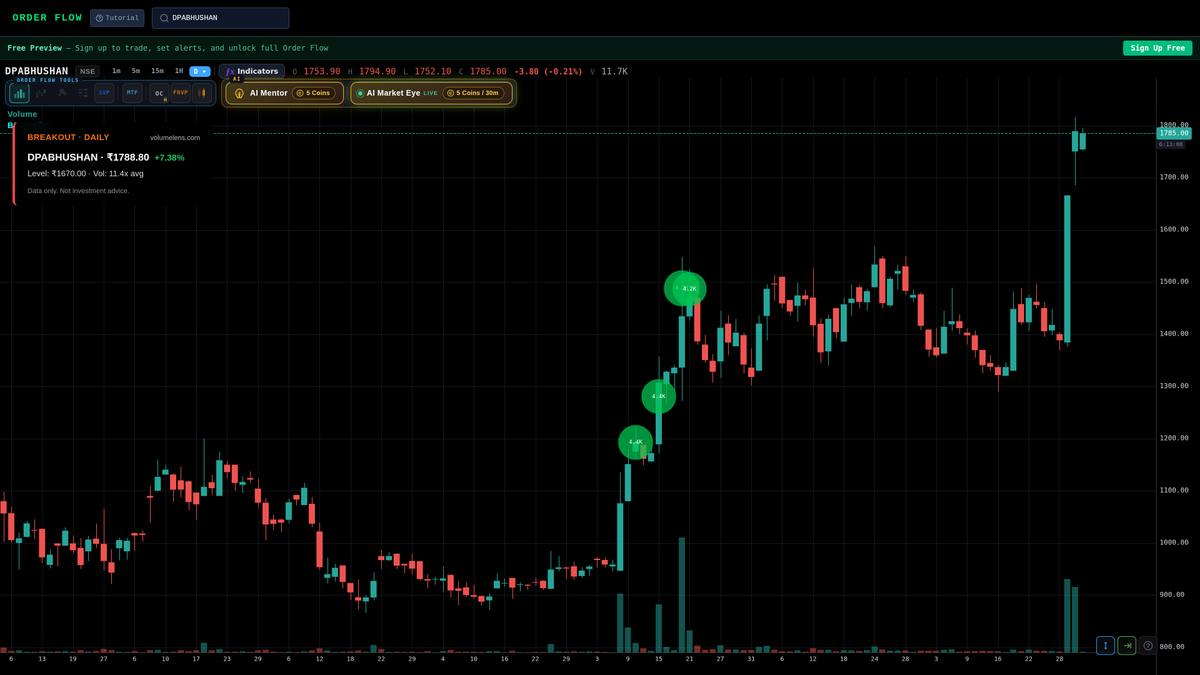Click the jump-to-latest arrow icon
Screen dimensions: 1200x675
point(1127,646)
